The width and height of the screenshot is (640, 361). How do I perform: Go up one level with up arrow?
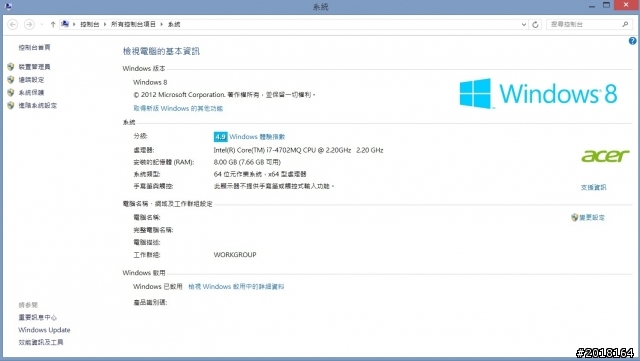tap(53, 25)
